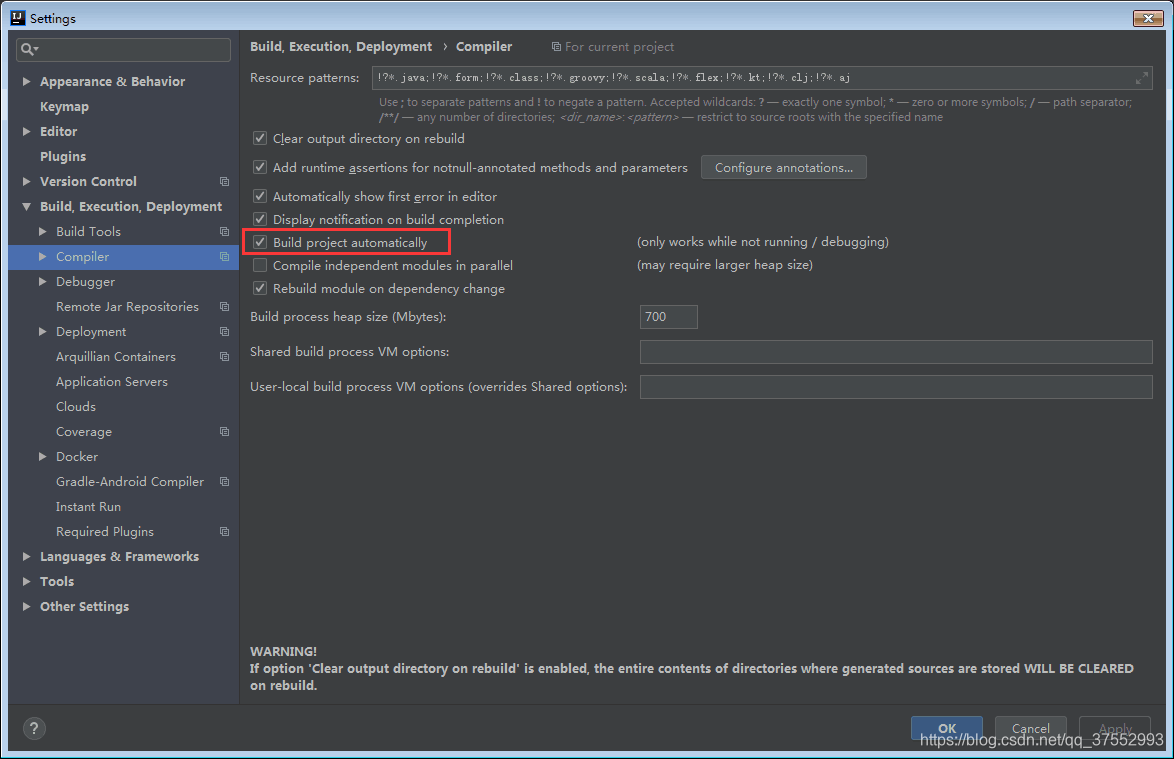Toggle Automatically show first error in editor

coord(260,196)
